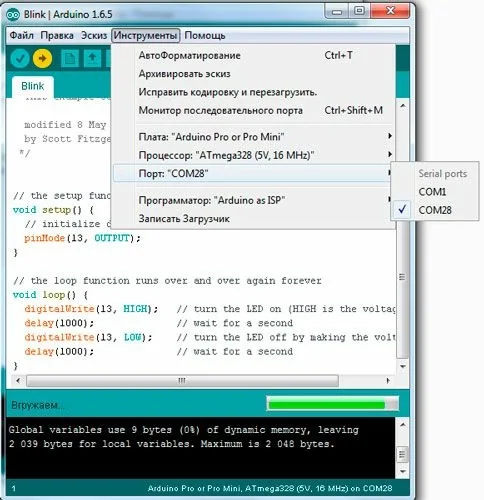The width and height of the screenshot is (484, 500).
Task: Open Монитор последовательного порта
Action: (x=253, y=110)
